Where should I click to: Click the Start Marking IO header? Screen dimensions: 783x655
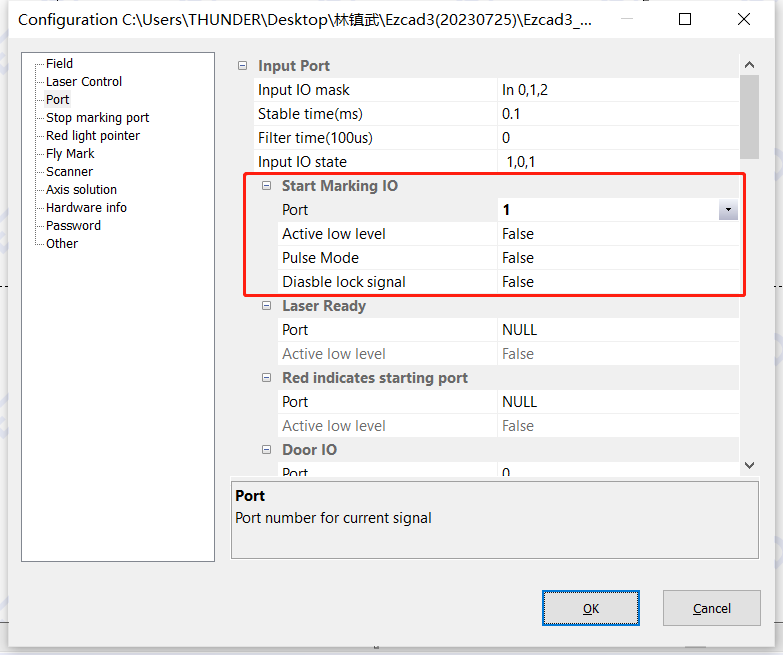pos(340,186)
